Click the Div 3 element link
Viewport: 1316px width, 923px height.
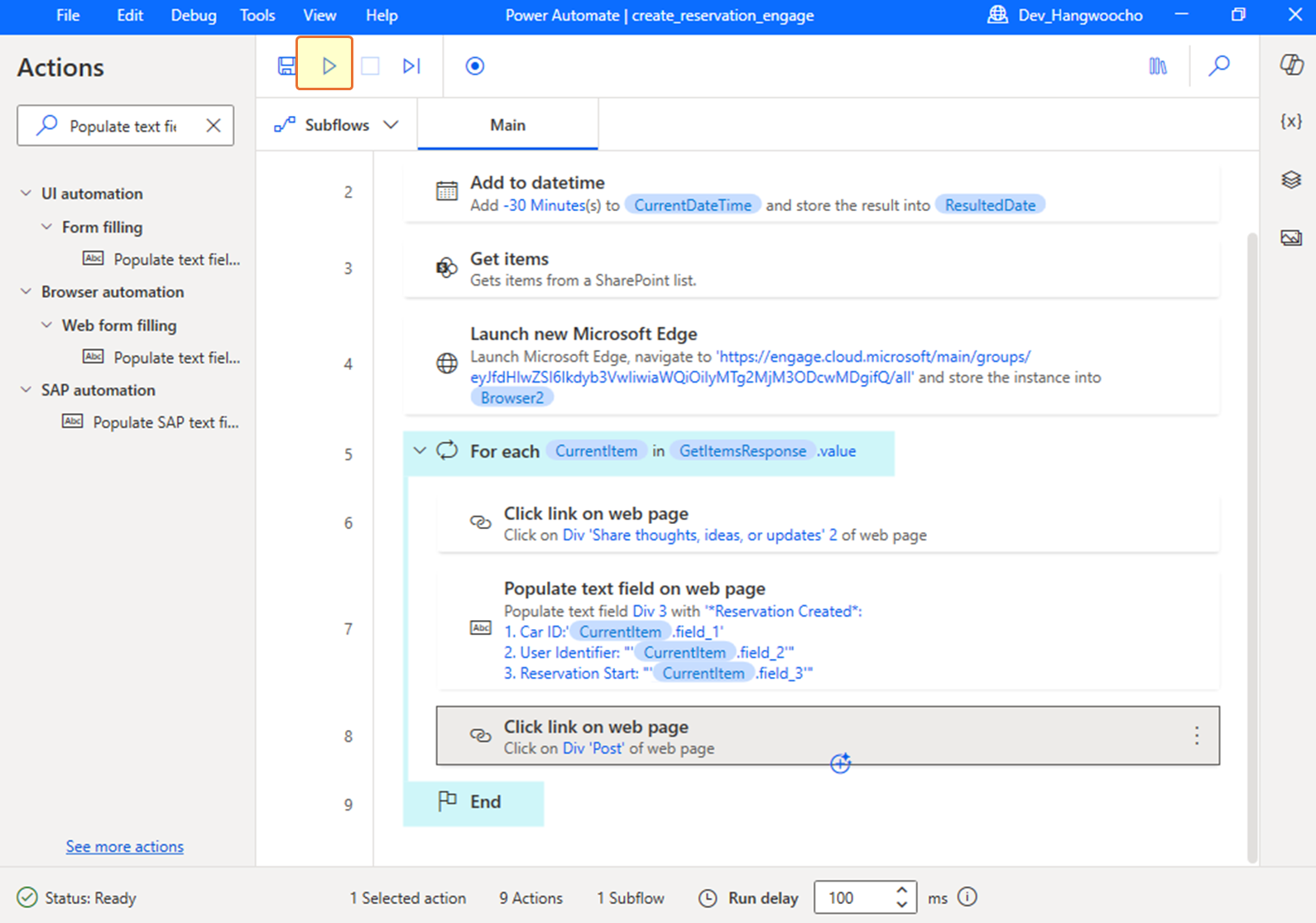[649, 612]
